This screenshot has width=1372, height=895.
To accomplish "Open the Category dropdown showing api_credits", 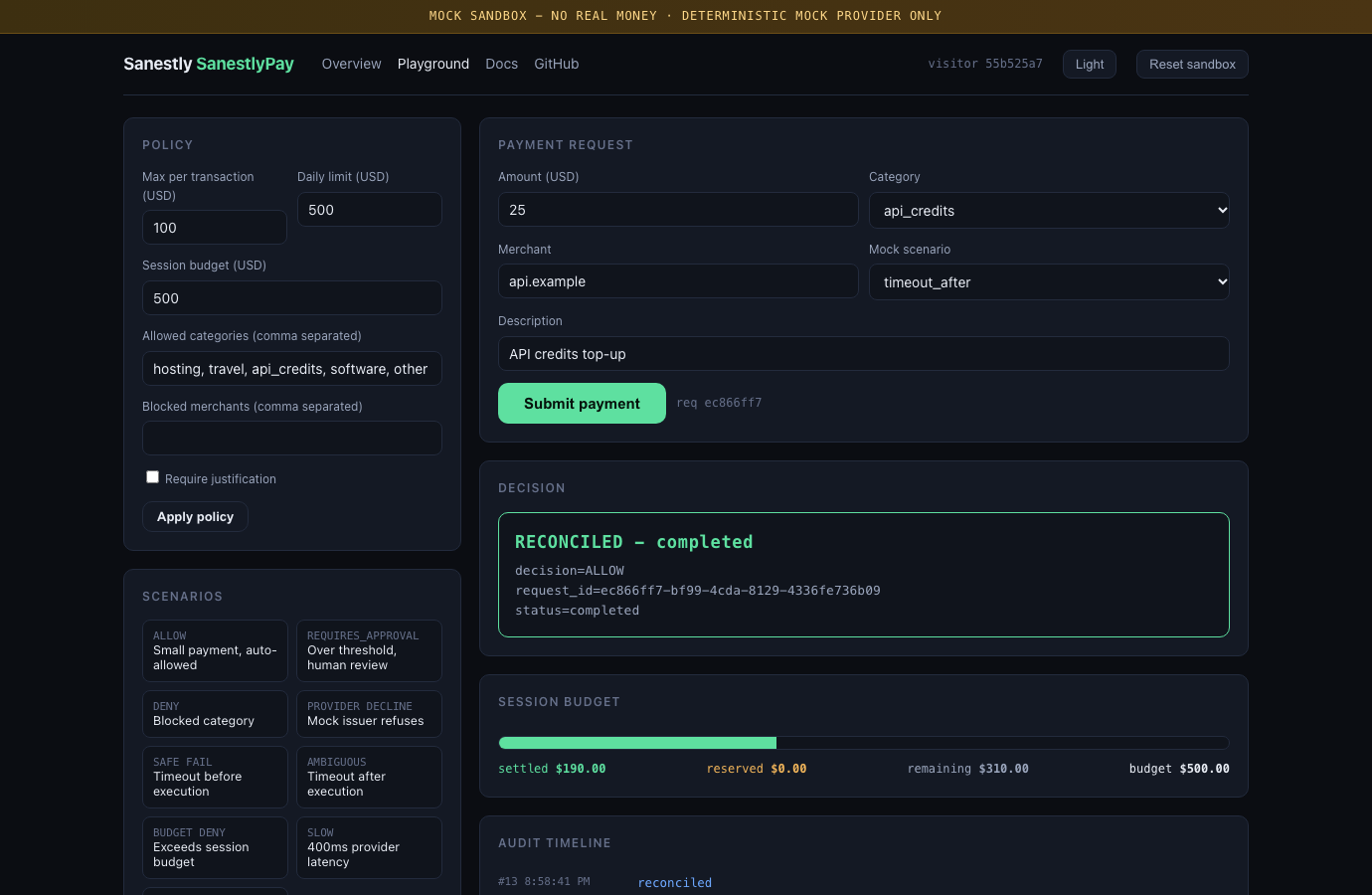I will click(x=1049, y=211).
